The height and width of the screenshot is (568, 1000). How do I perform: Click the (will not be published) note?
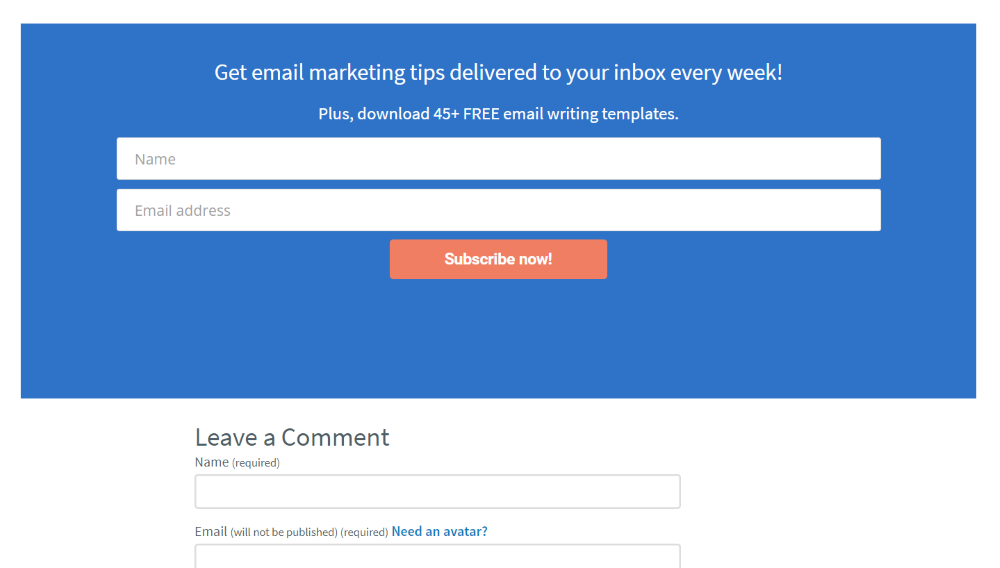click(x=284, y=533)
